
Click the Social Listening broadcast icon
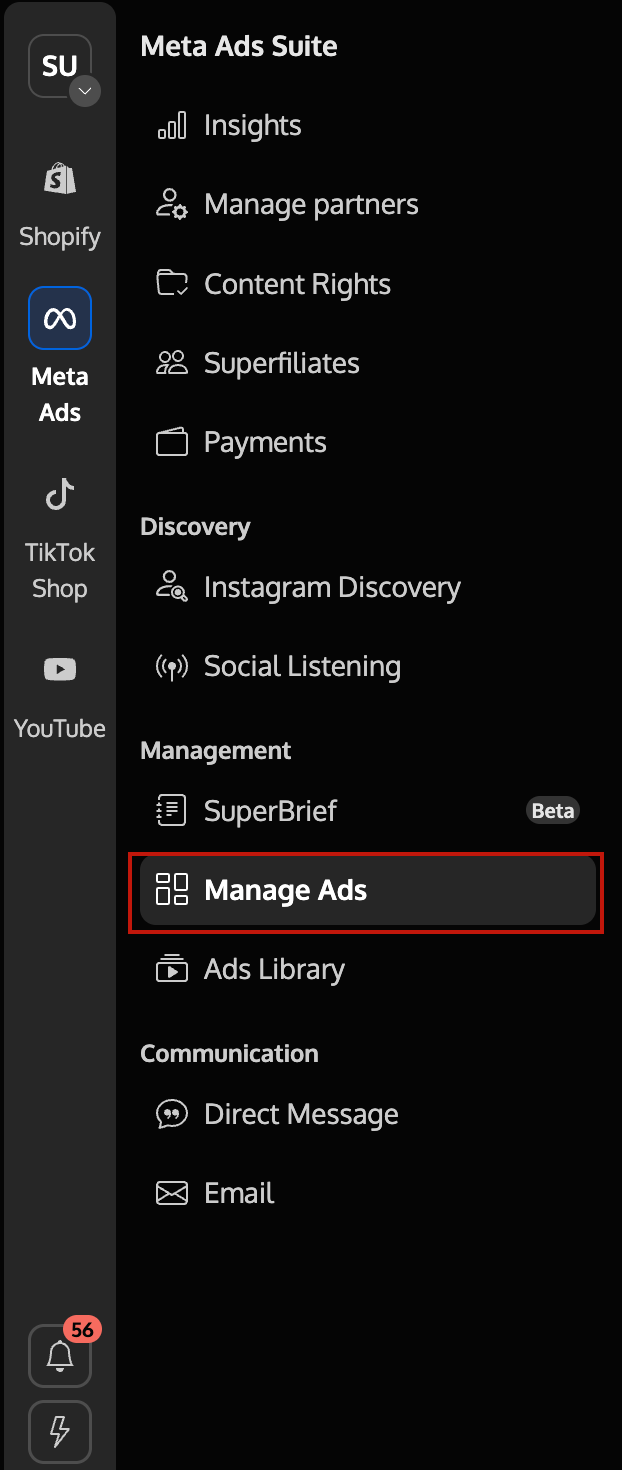(172, 666)
